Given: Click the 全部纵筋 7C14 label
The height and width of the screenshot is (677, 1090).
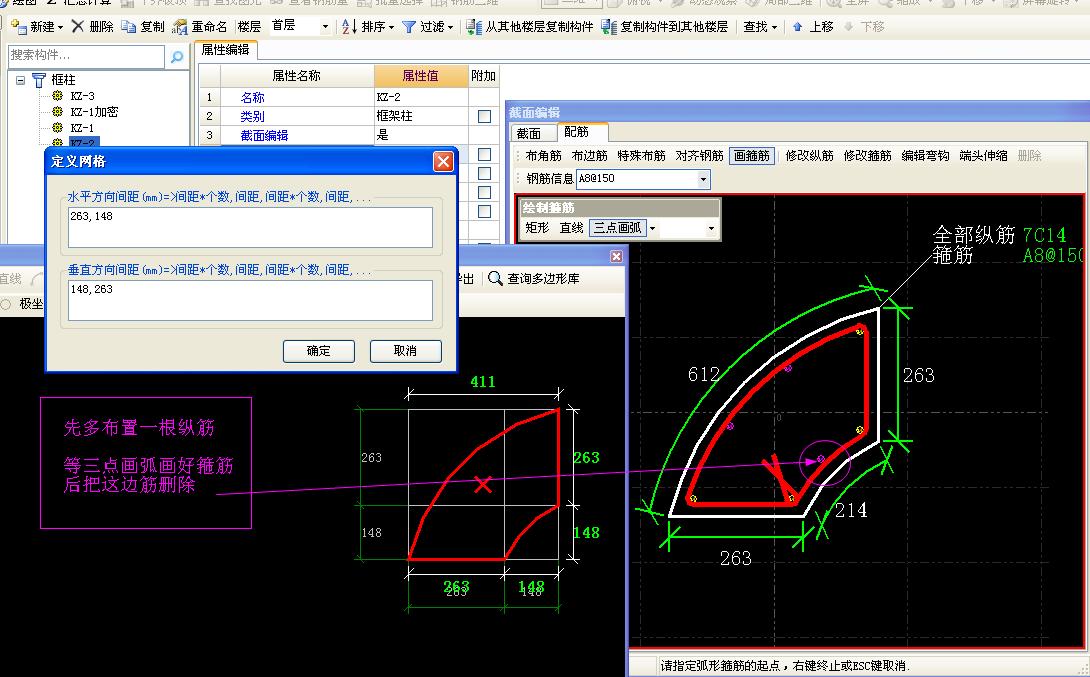Looking at the screenshot, I should 999,234.
